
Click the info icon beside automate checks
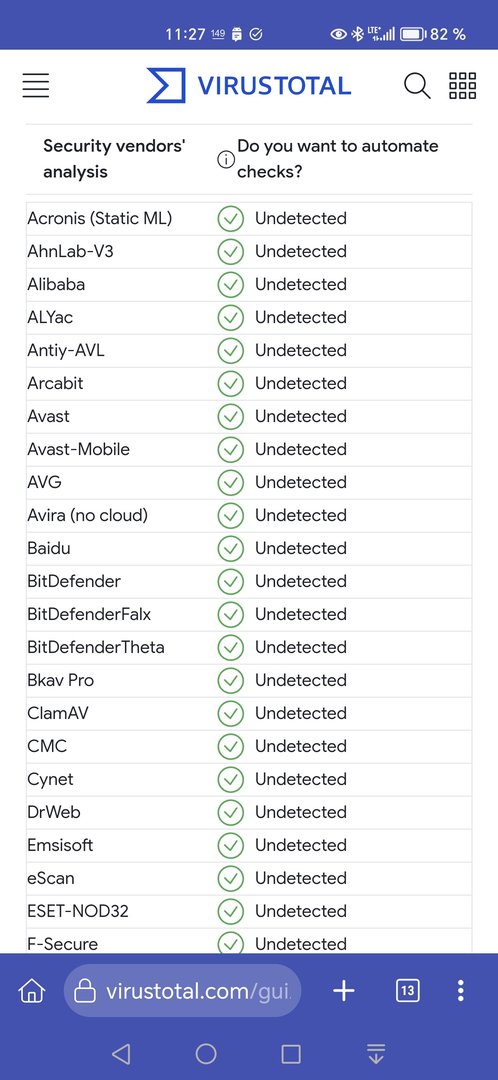[x=225, y=160]
